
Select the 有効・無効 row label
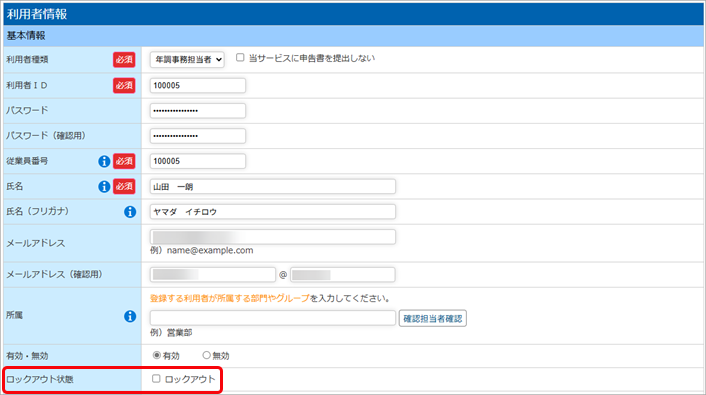pos(27,356)
